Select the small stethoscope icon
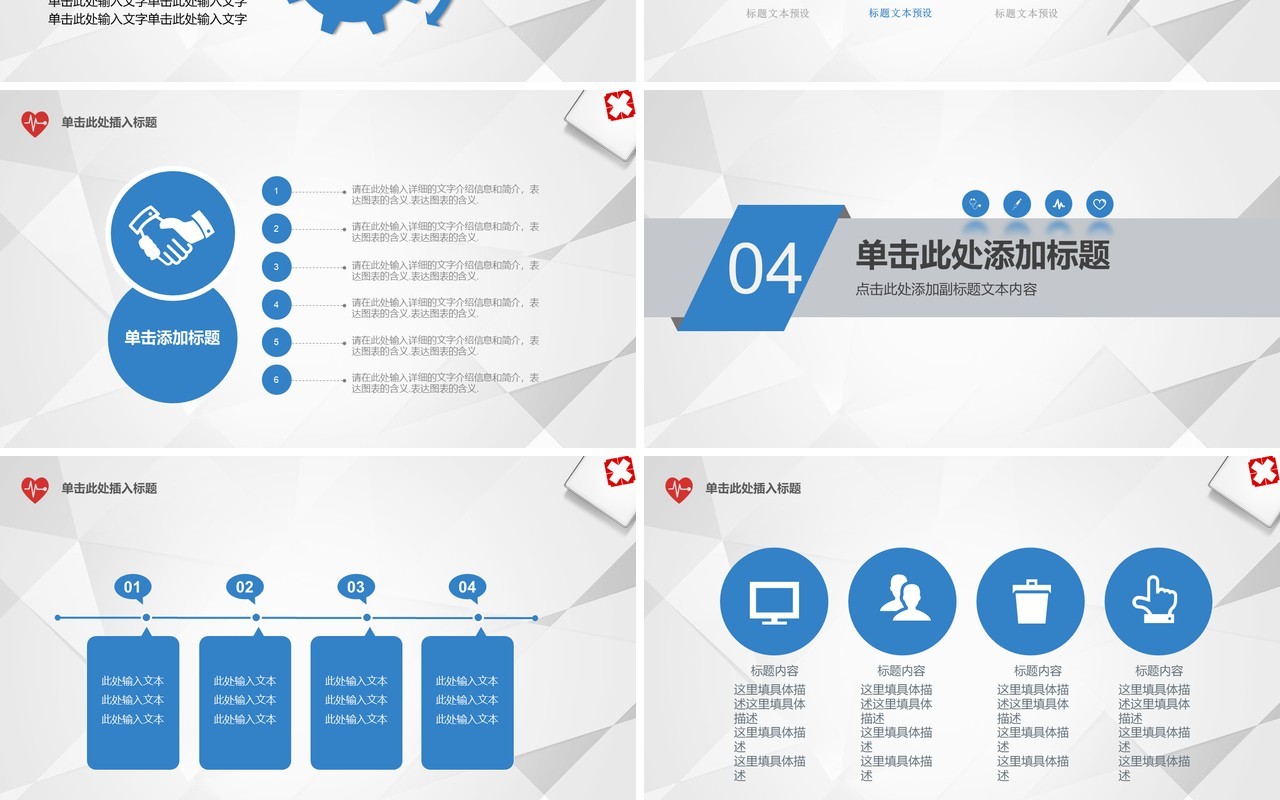 pyautogui.click(x=975, y=204)
